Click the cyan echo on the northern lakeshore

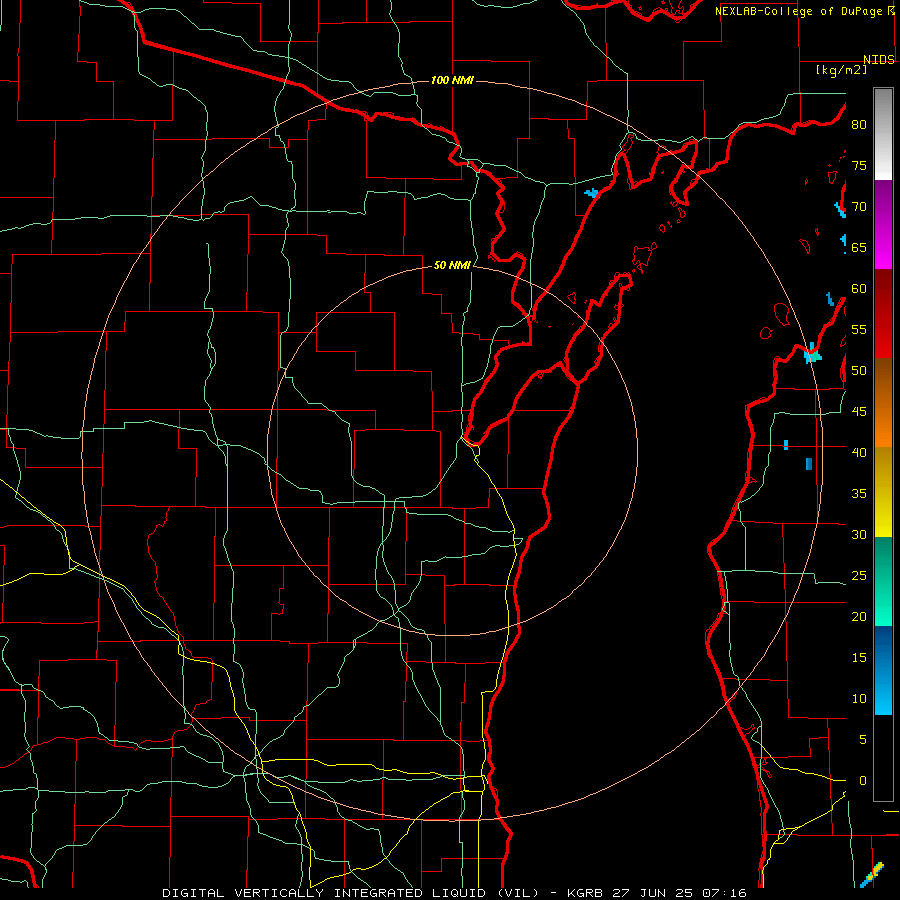(x=591, y=193)
